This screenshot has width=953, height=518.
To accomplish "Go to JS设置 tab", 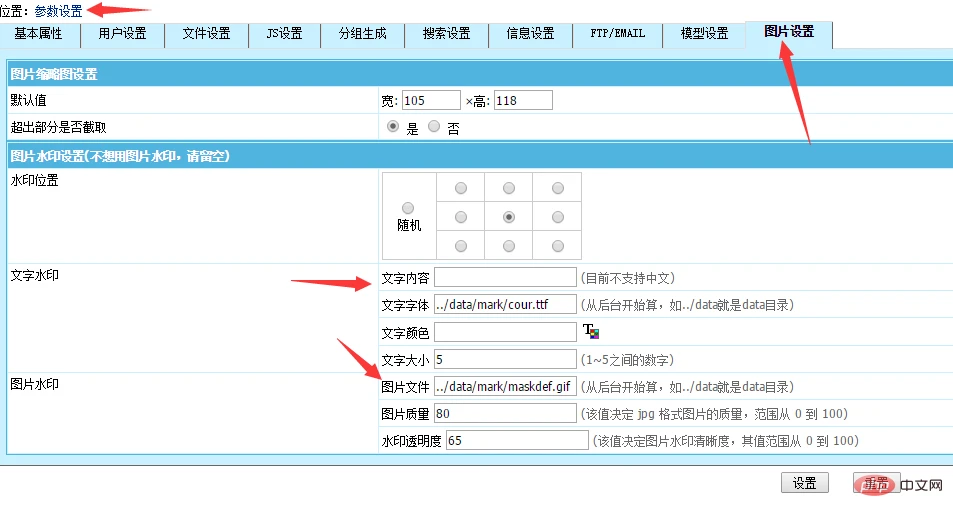I will click(x=284, y=34).
